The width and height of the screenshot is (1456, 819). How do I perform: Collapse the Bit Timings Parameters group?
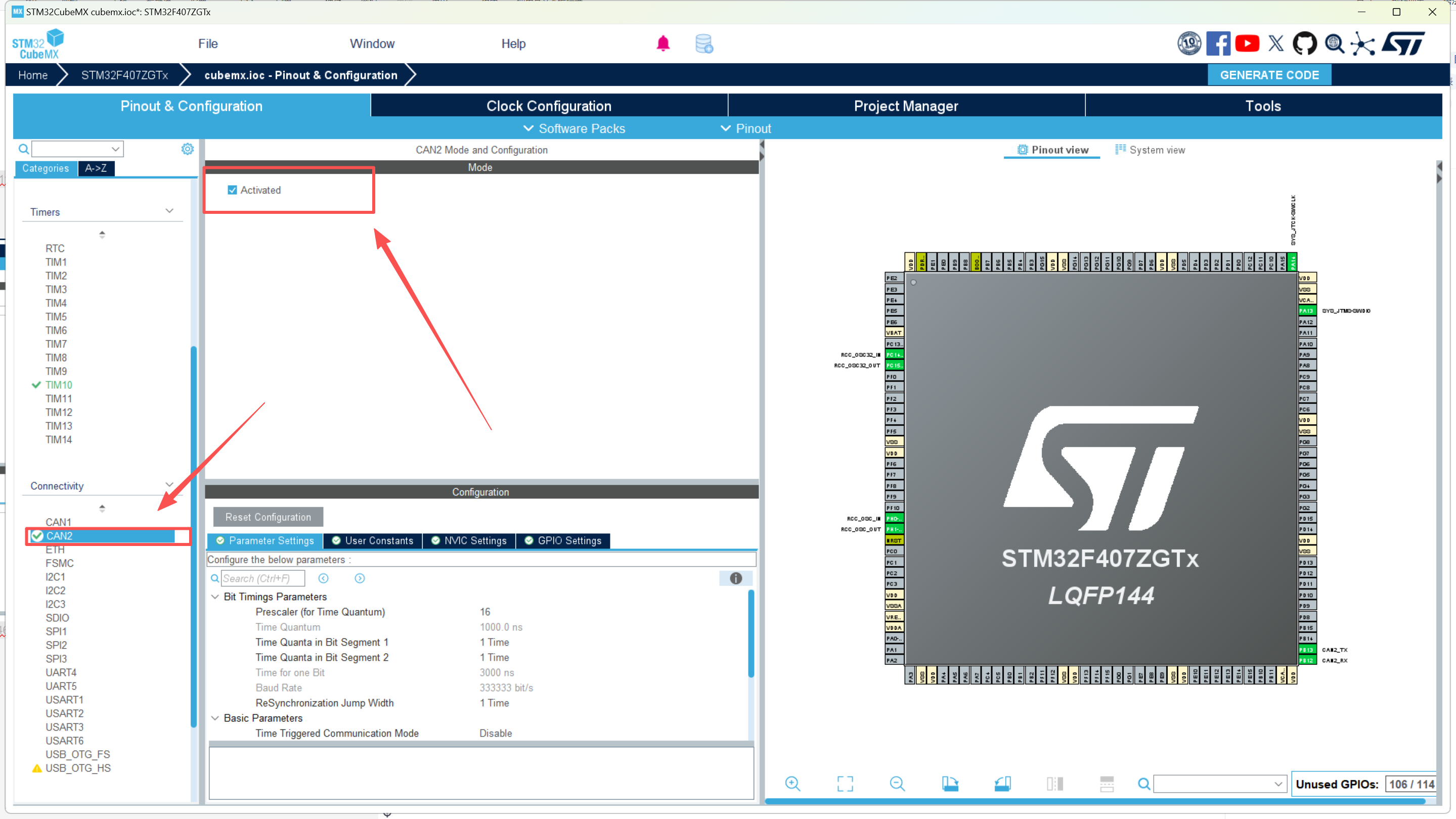point(215,597)
